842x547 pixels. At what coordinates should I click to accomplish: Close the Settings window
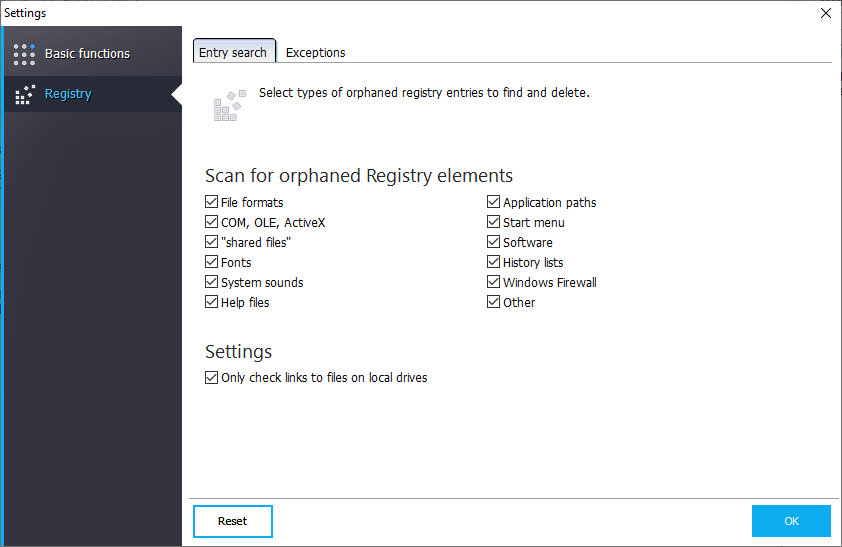(x=825, y=13)
